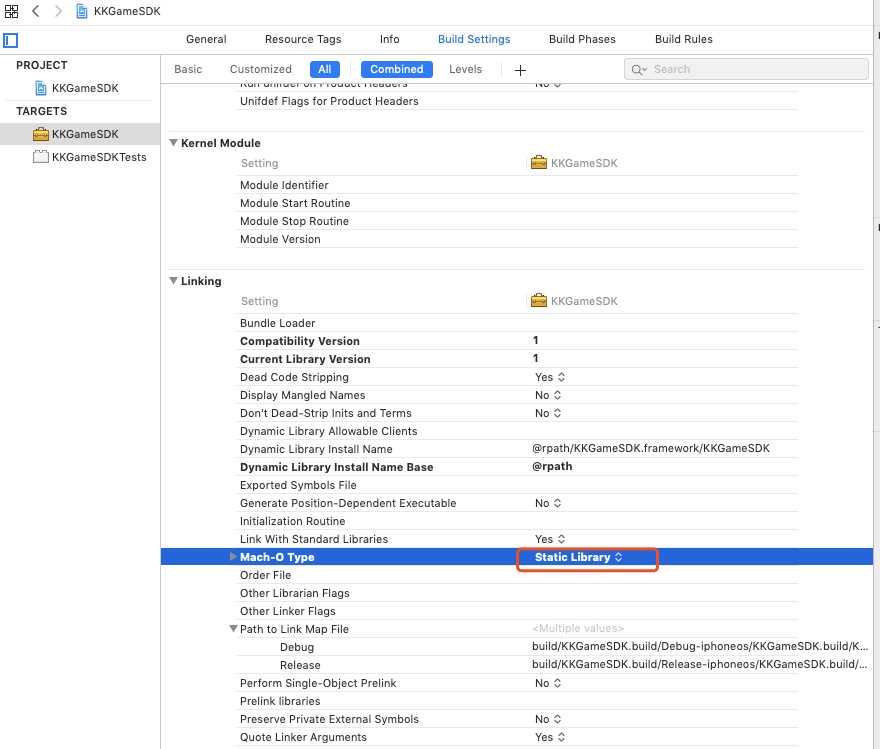The height and width of the screenshot is (749, 880).
Task: Show Customized build settings
Action: (x=261, y=69)
